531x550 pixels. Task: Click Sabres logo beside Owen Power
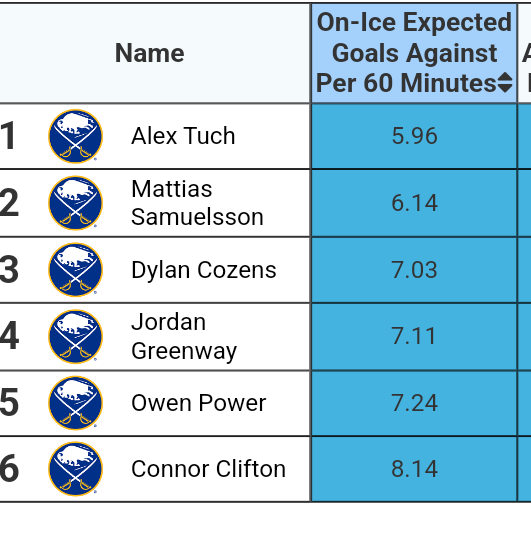click(75, 403)
